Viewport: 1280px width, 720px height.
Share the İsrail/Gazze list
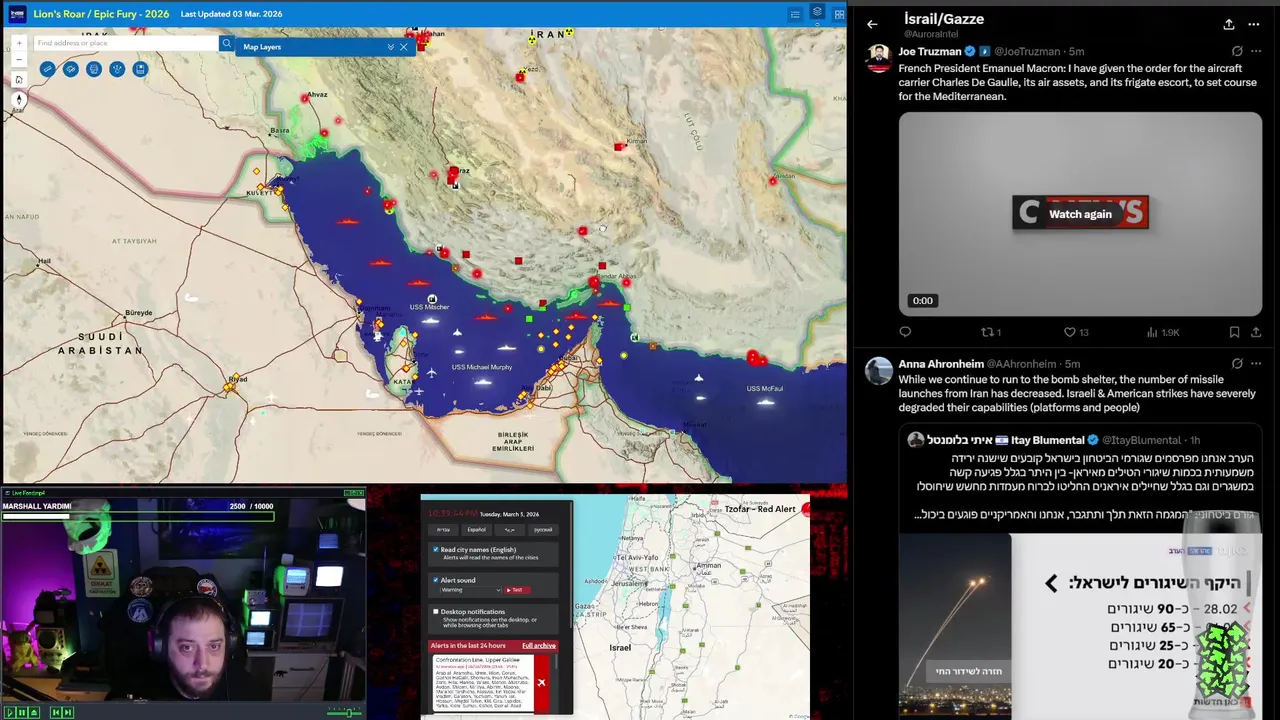click(x=1228, y=24)
